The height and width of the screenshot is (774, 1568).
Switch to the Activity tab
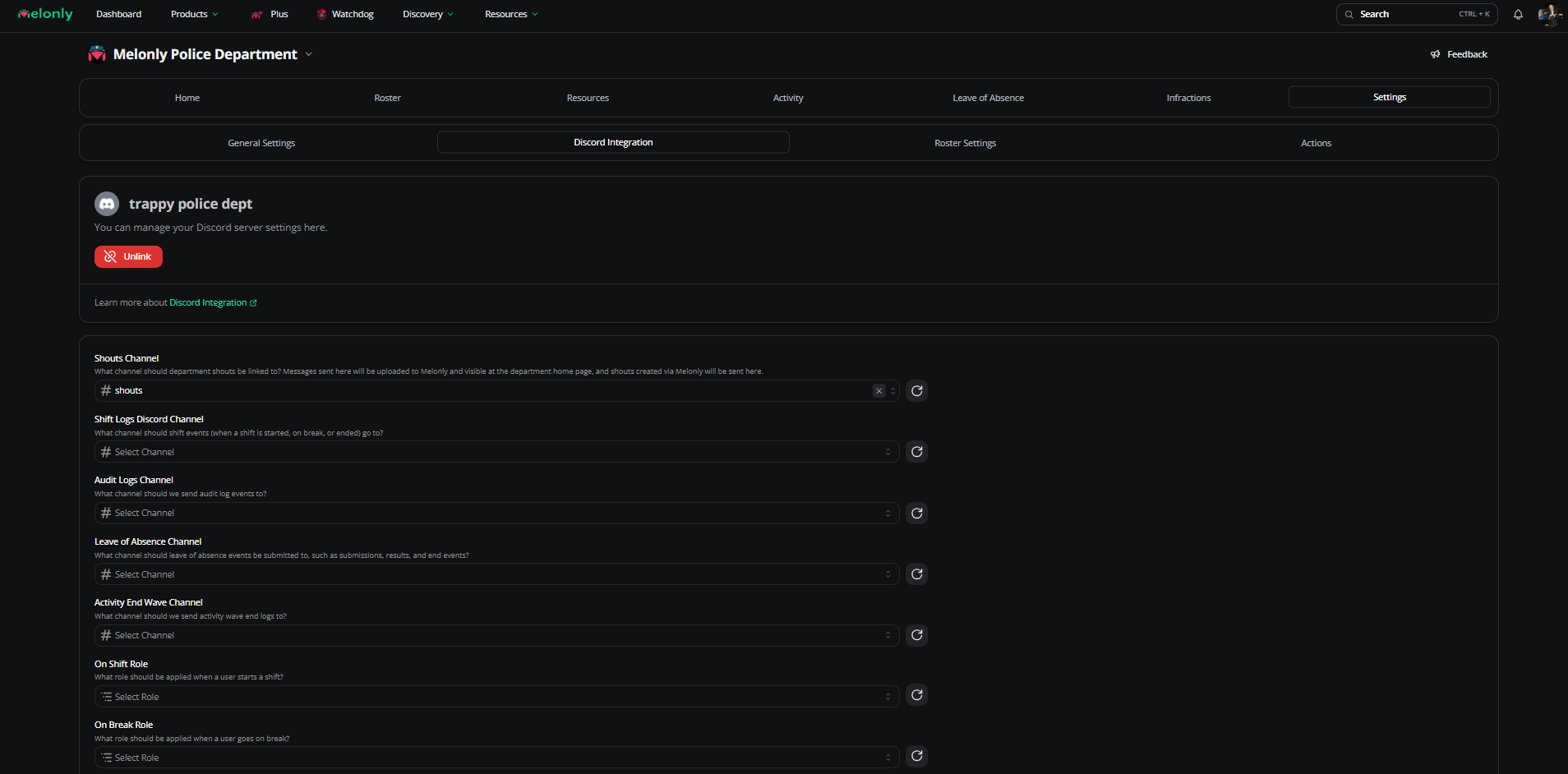(x=788, y=98)
